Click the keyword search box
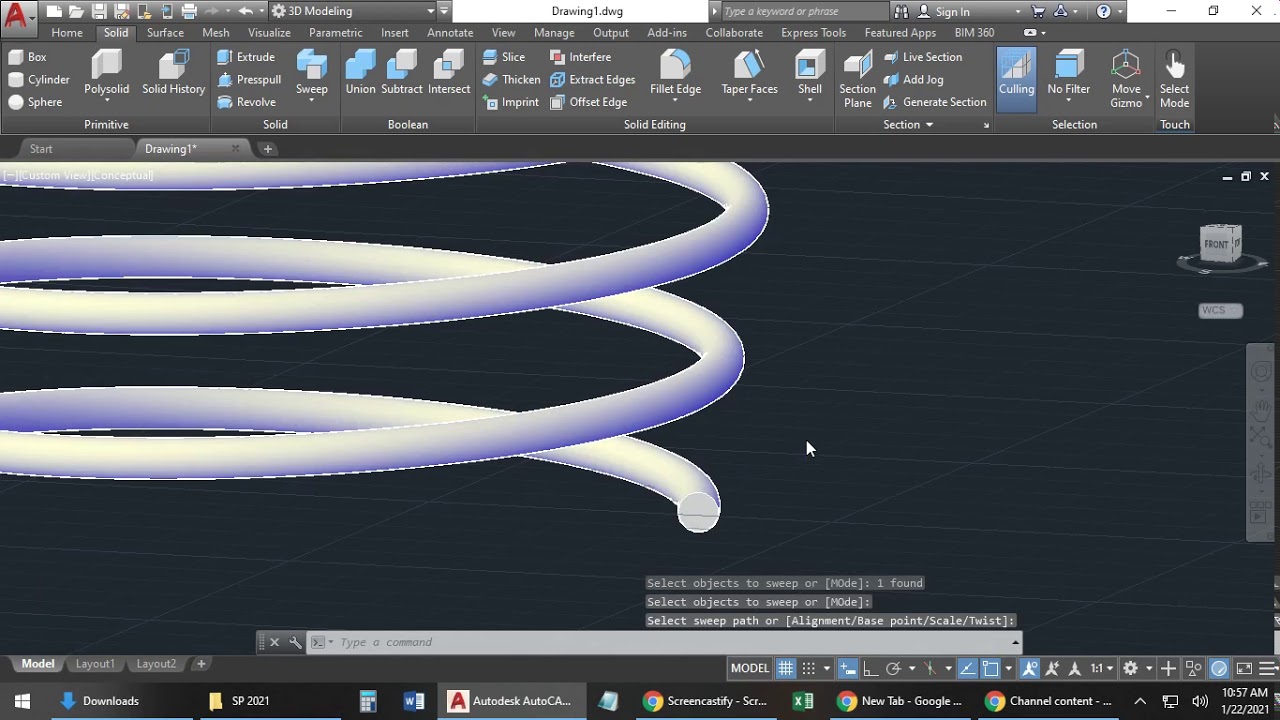 [802, 11]
